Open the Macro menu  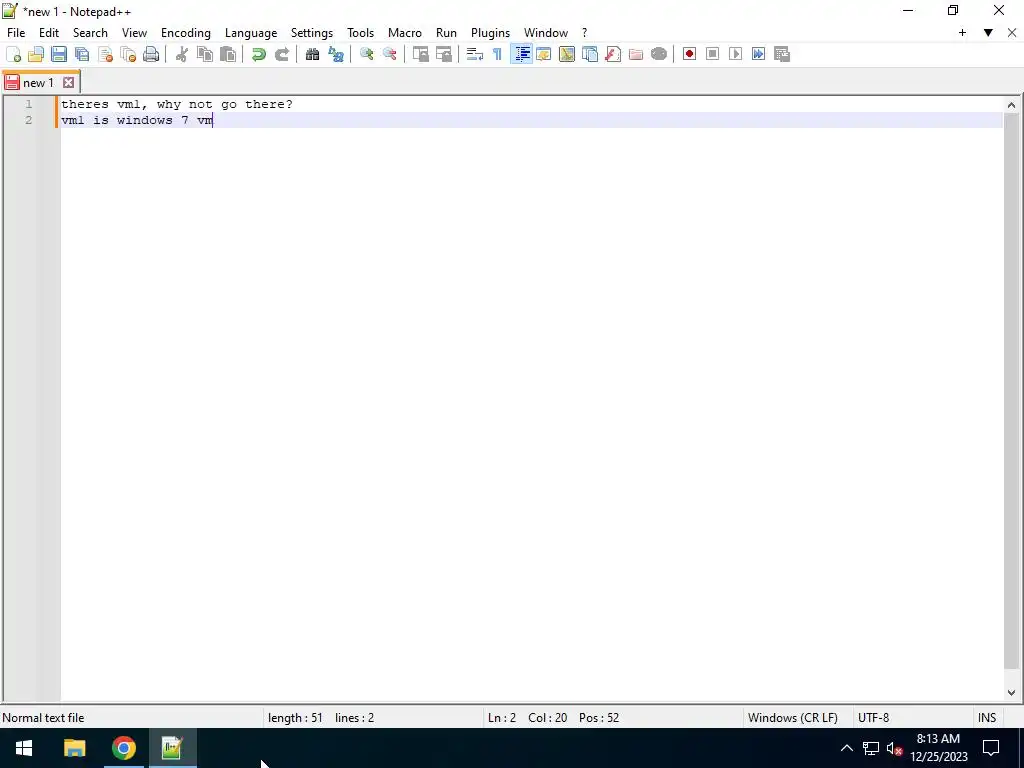pyautogui.click(x=405, y=33)
